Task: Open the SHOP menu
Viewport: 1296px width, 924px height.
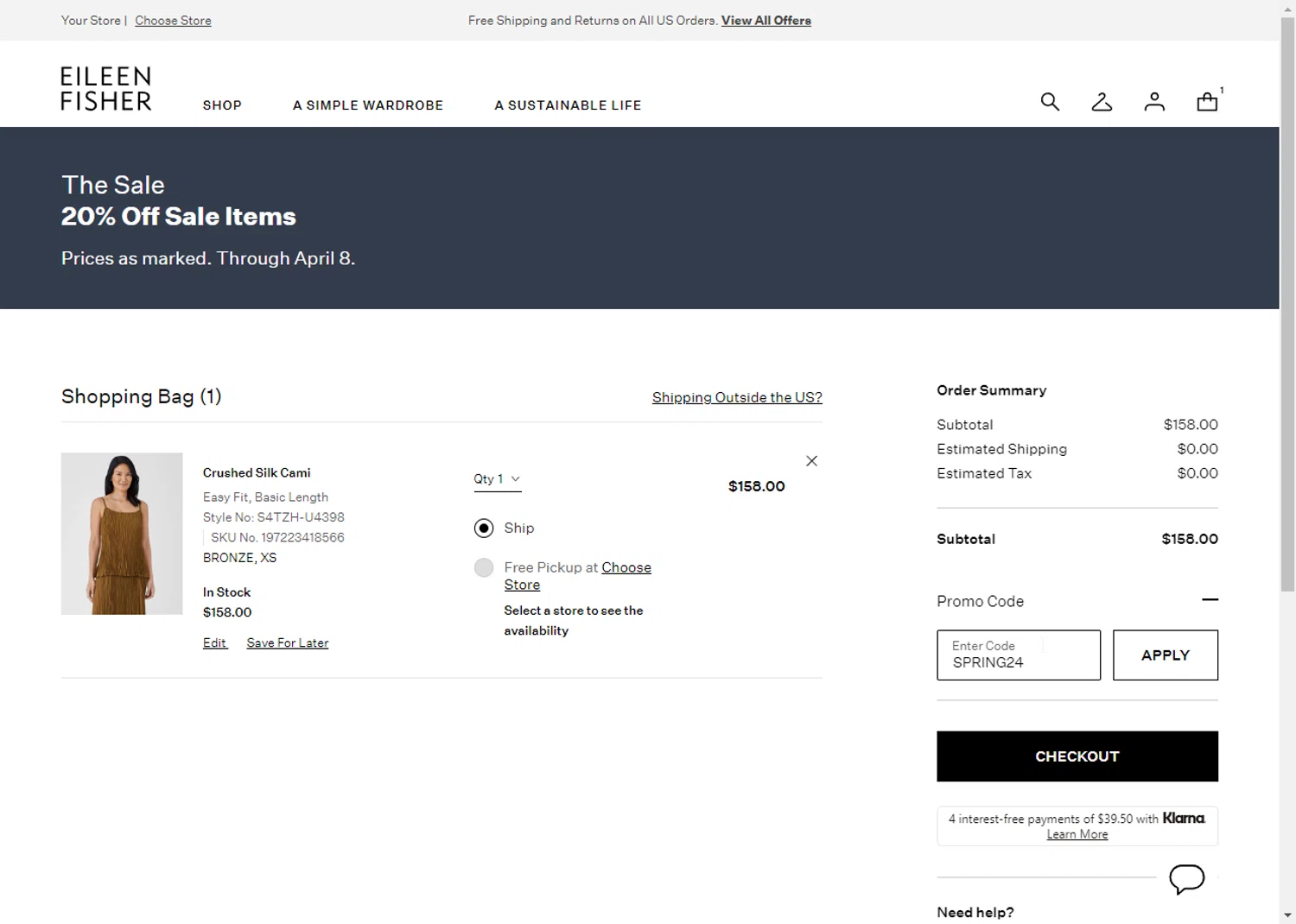Action: coord(222,105)
